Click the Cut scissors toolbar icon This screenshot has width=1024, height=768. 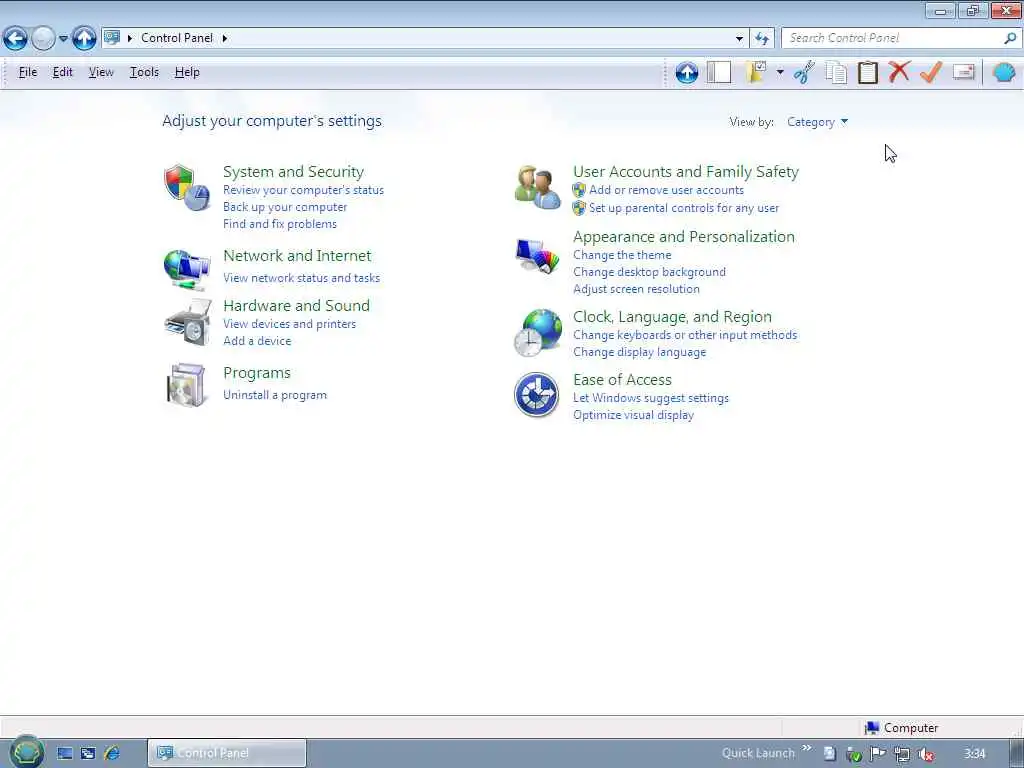804,72
